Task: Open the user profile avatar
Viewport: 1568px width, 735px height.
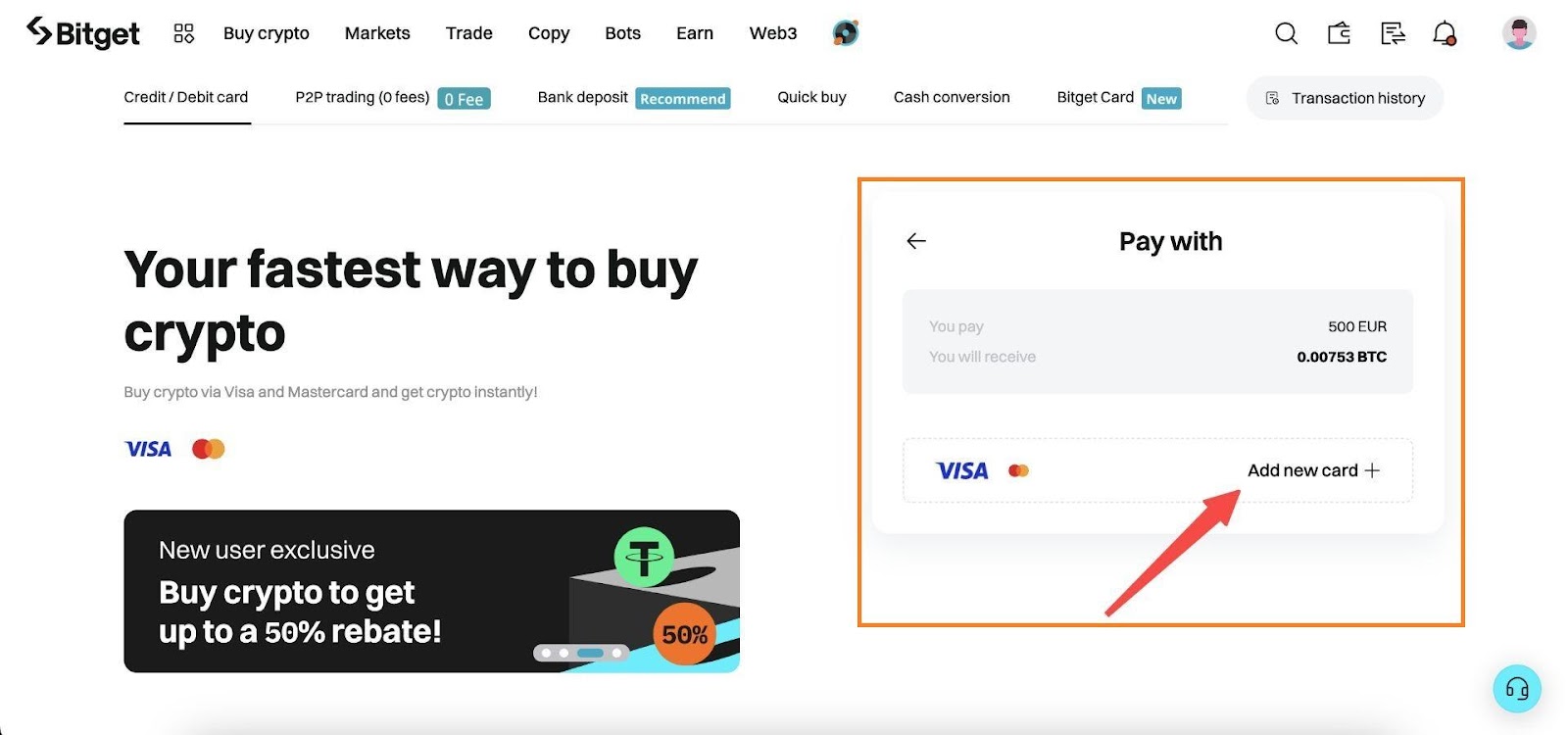Action: [x=1519, y=33]
